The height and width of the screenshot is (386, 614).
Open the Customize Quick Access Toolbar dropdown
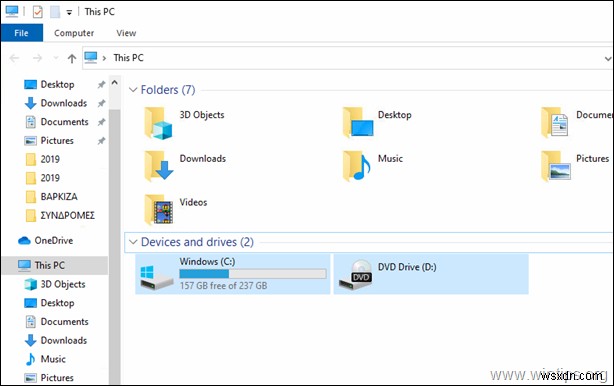tap(69, 13)
